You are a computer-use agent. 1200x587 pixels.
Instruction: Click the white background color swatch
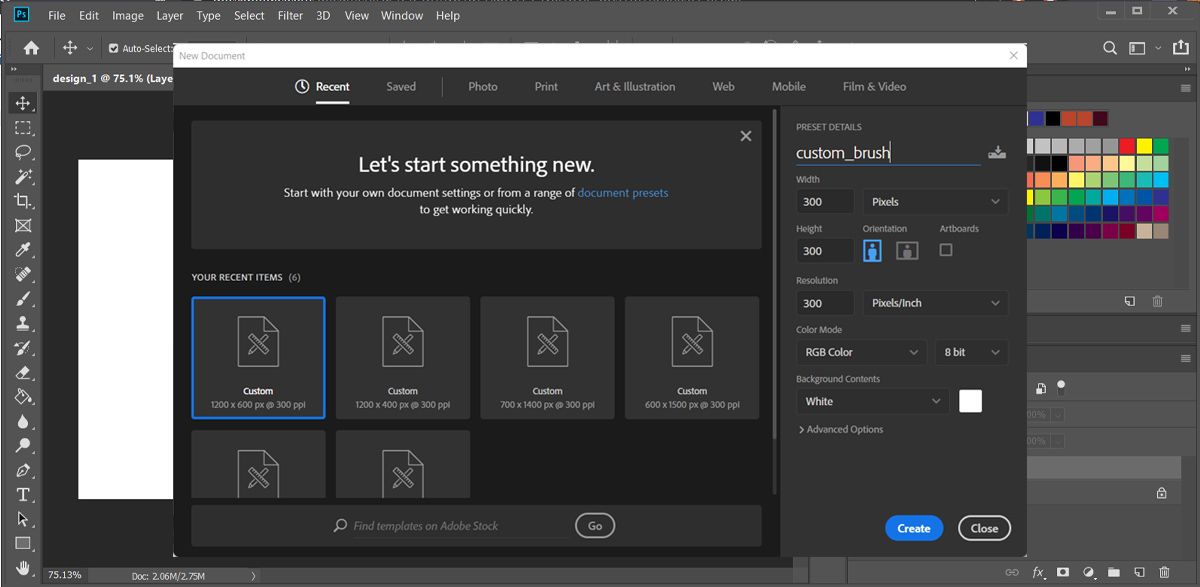pos(970,401)
